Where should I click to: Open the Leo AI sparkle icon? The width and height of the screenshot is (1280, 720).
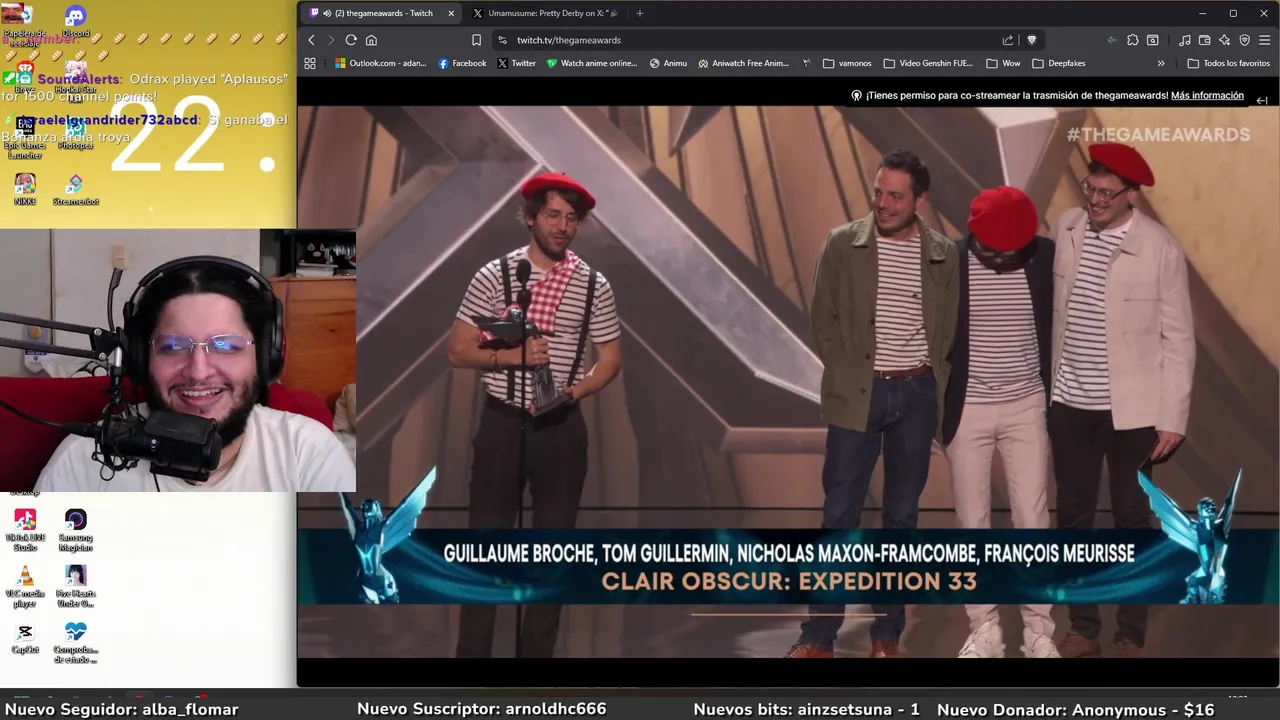[x=1225, y=40]
